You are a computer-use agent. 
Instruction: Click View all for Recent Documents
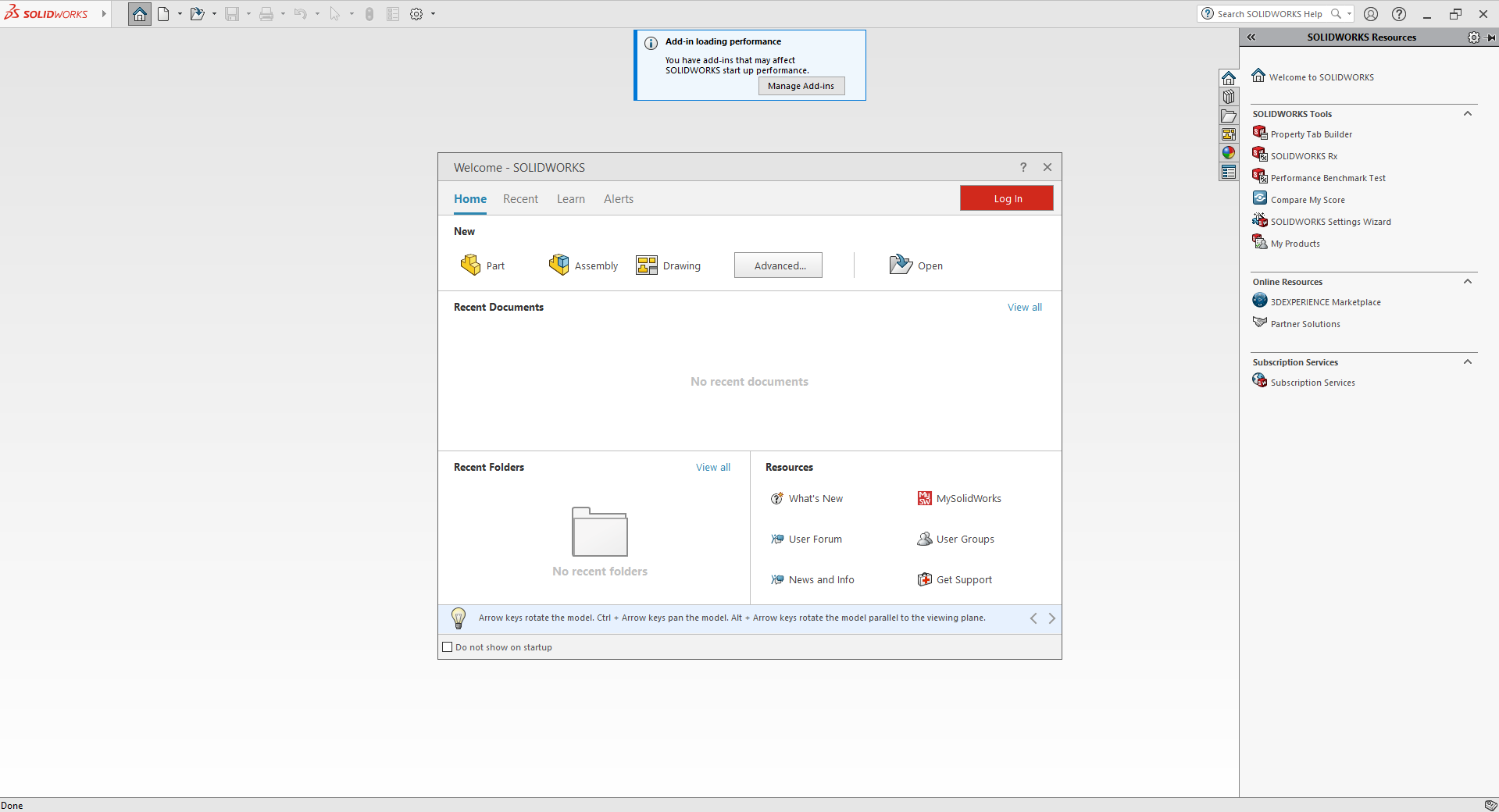click(1025, 308)
